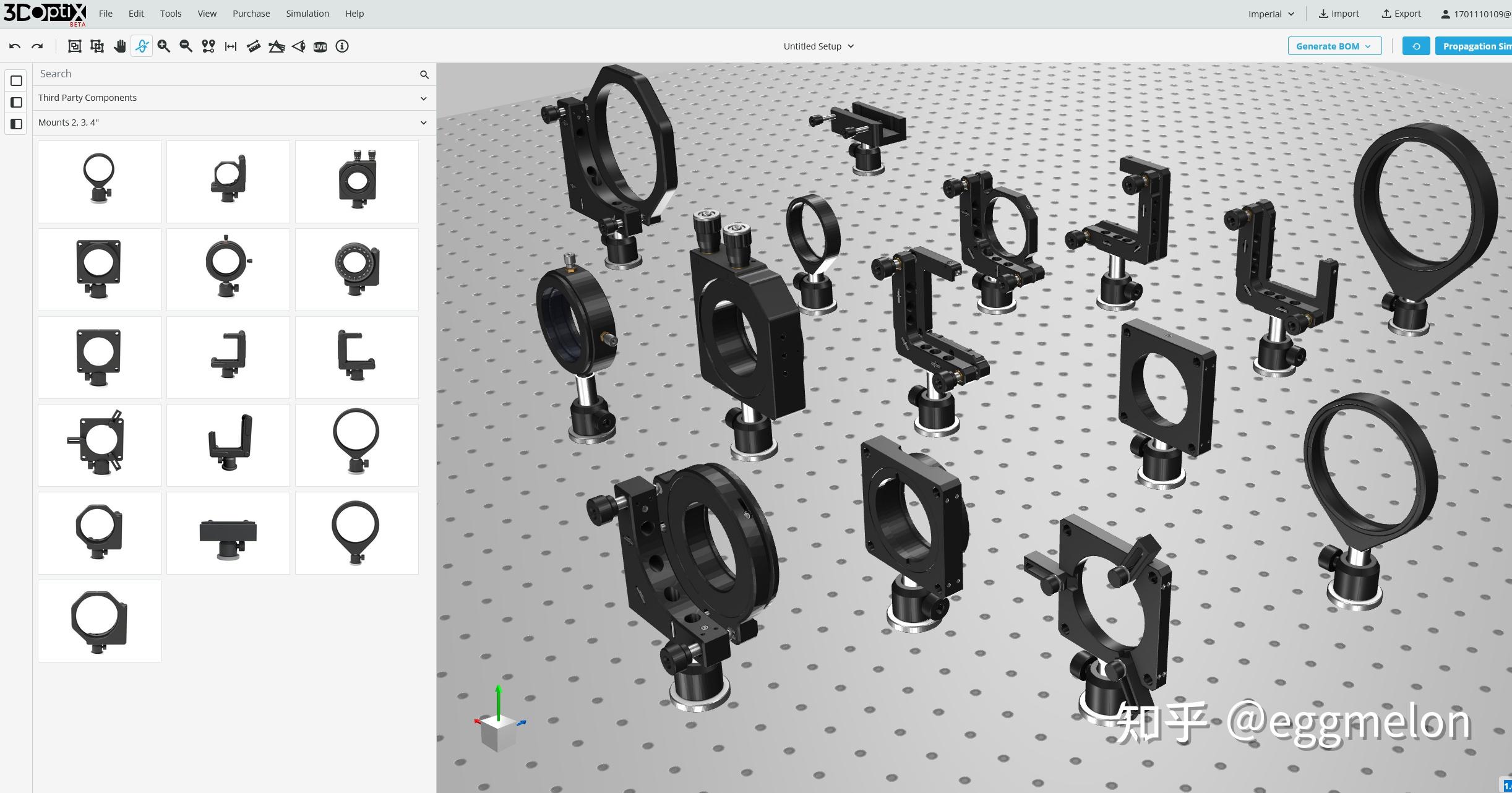
Task: Click the Generate BOM button
Action: [1334, 46]
